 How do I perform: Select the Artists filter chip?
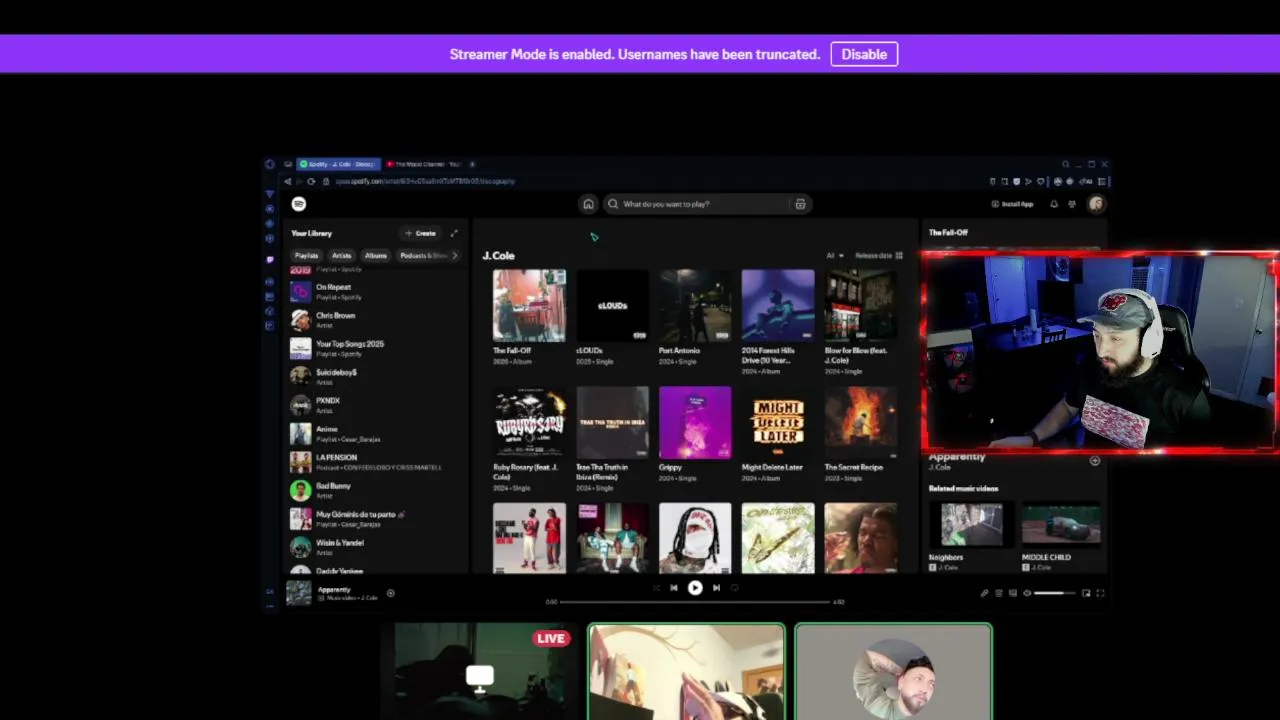click(x=342, y=255)
